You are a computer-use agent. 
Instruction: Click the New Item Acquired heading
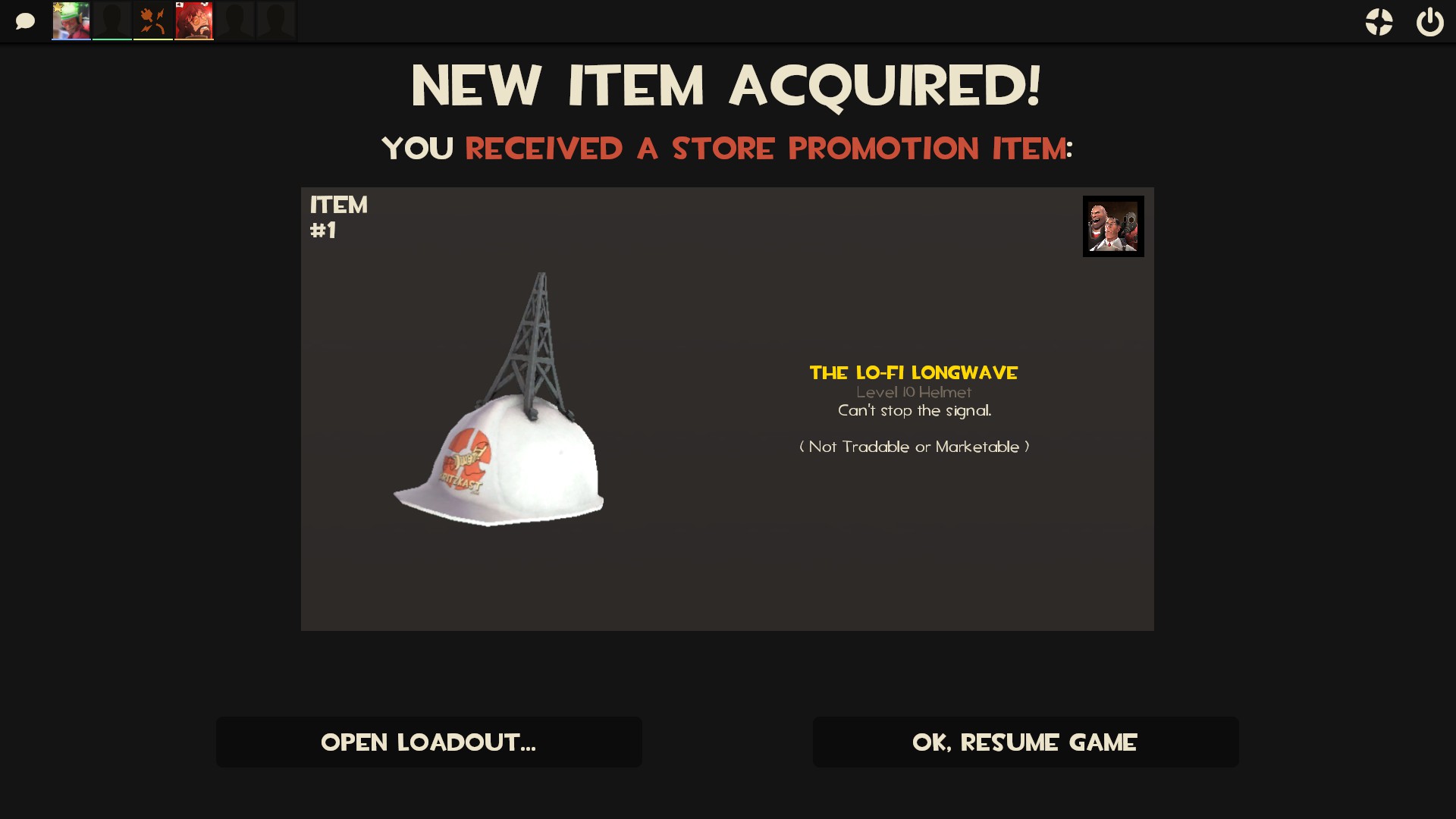(726, 85)
